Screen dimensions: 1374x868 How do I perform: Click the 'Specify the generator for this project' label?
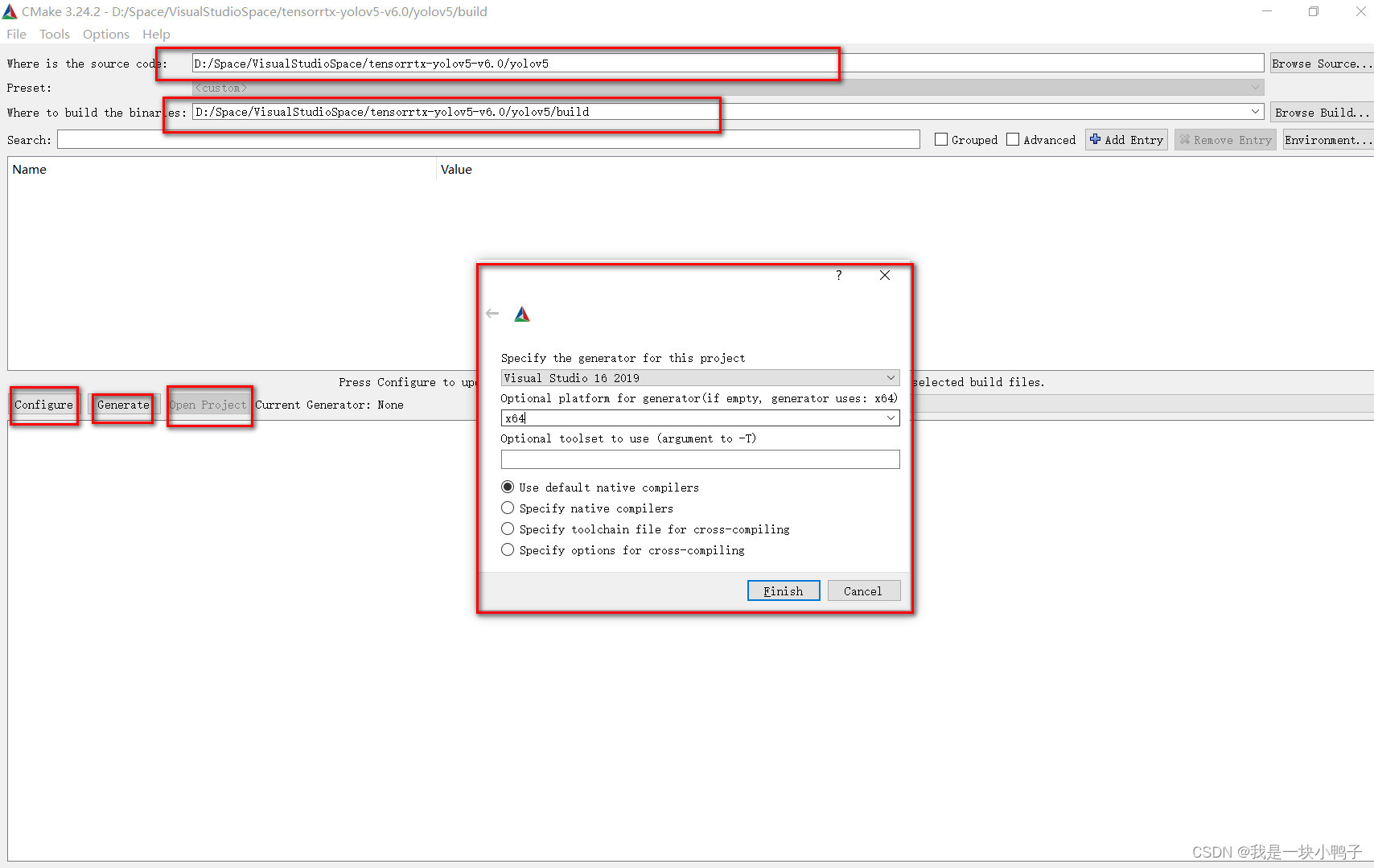pyautogui.click(x=623, y=358)
